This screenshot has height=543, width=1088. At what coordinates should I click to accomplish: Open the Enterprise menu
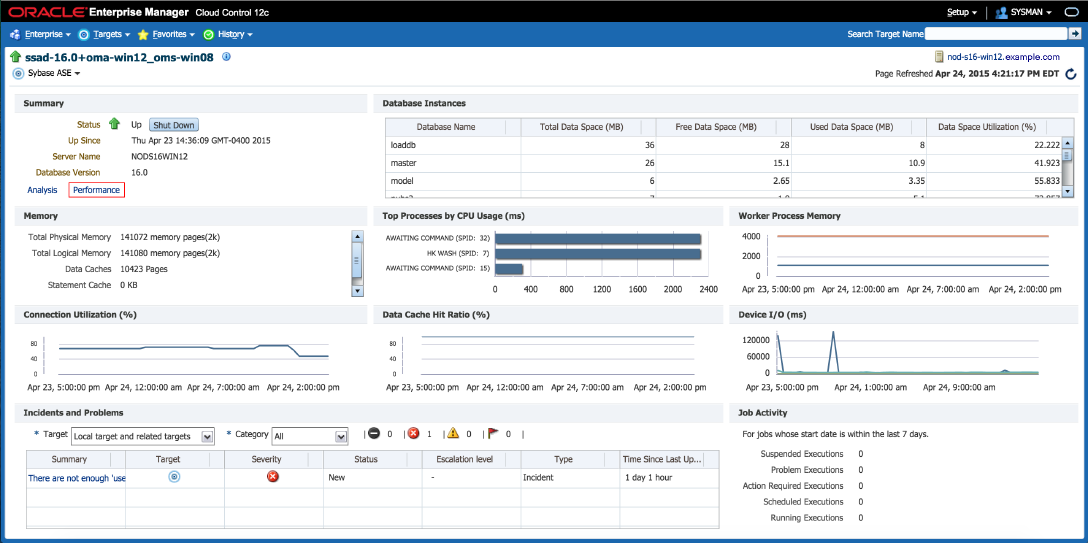pos(47,34)
